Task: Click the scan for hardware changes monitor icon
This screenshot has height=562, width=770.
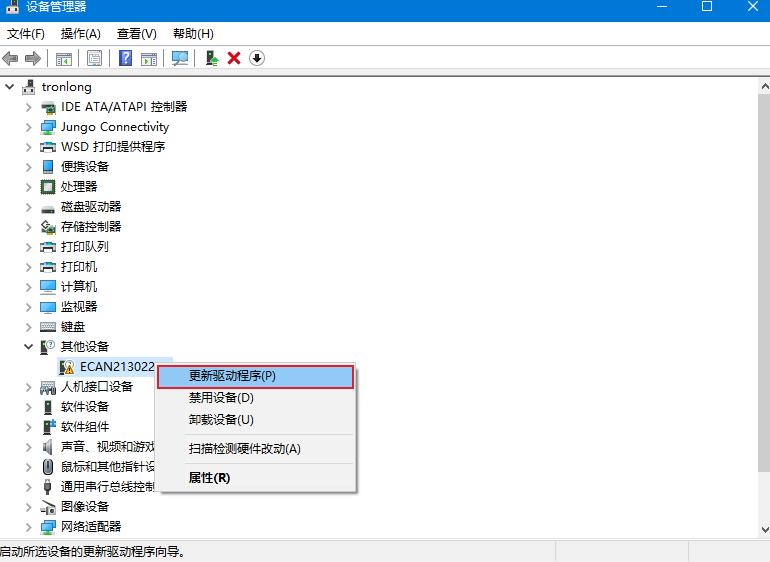Action: coord(180,58)
